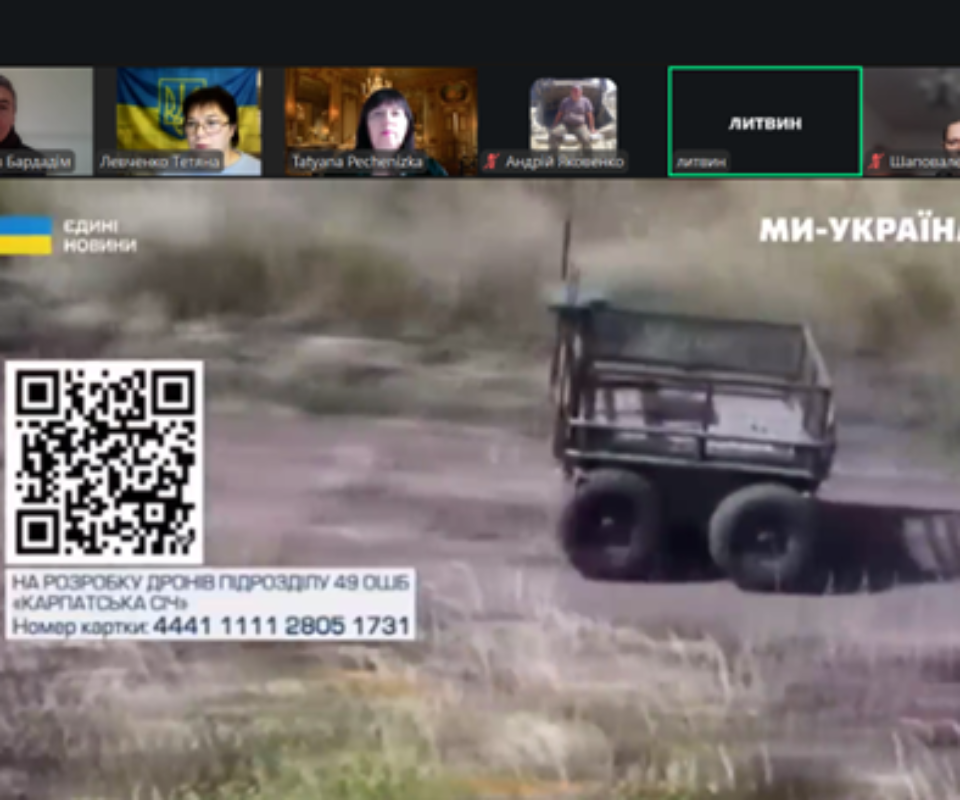Screen dimensions: 960x800
Task: Click the text "НА РОЗРОБКУ ДРОНІВ ПІДРОЗДІЛУ 49 ОШБ"
Action: click(x=210, y=582)
